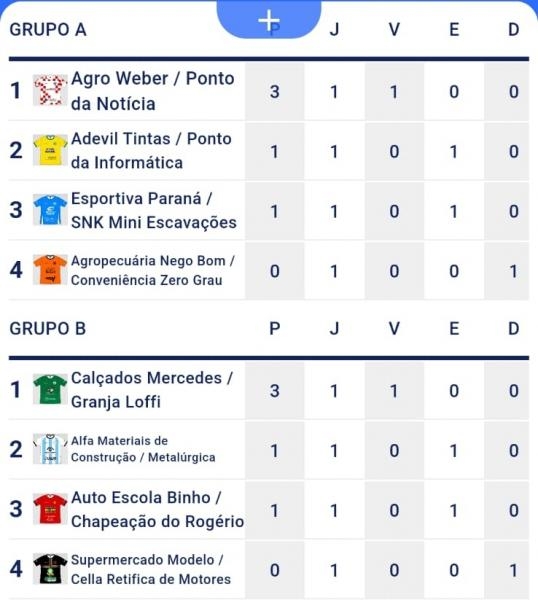Image resolution: width=538 pixels, height=600 pixels.
Task: Select the GRUPO B header
Action: (48, 329)
